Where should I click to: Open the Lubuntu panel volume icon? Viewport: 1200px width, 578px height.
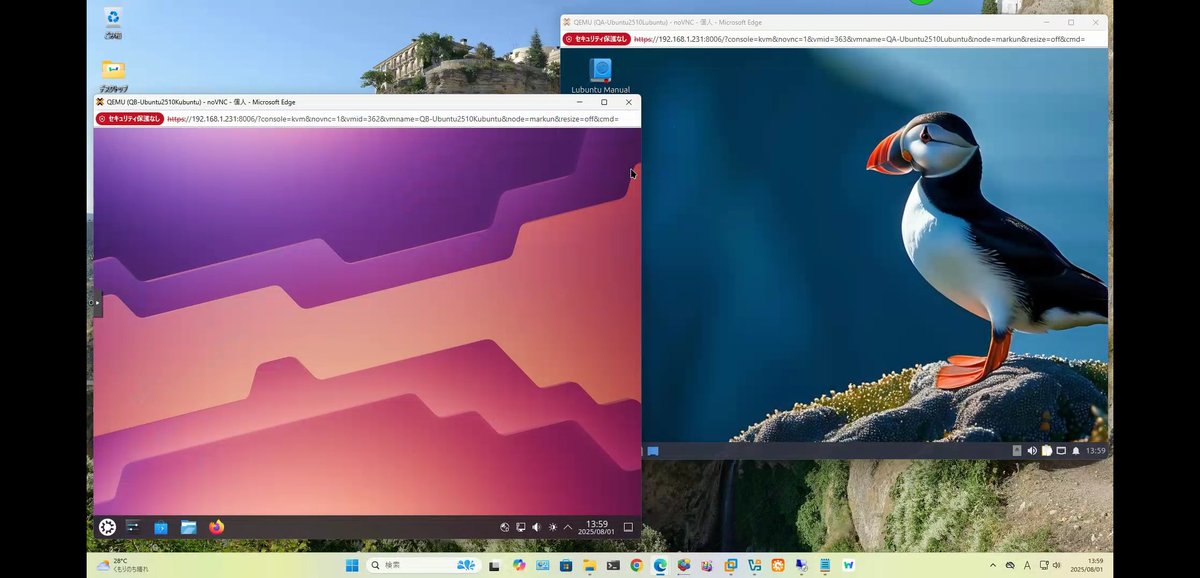click(1032, 451)
